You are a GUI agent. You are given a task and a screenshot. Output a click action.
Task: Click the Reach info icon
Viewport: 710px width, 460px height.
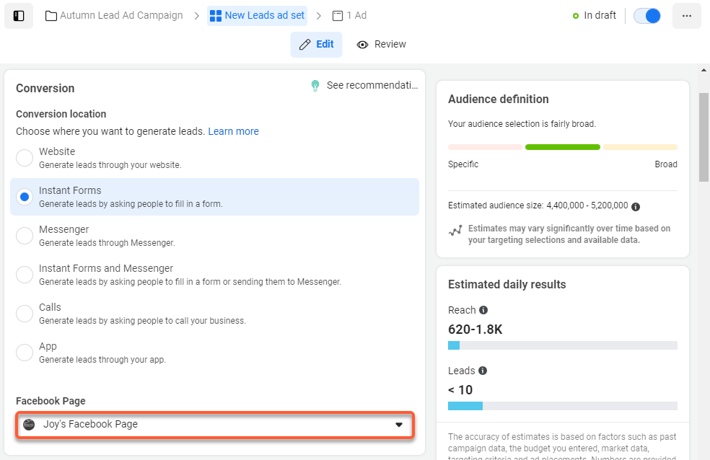[x=484, y=310]
